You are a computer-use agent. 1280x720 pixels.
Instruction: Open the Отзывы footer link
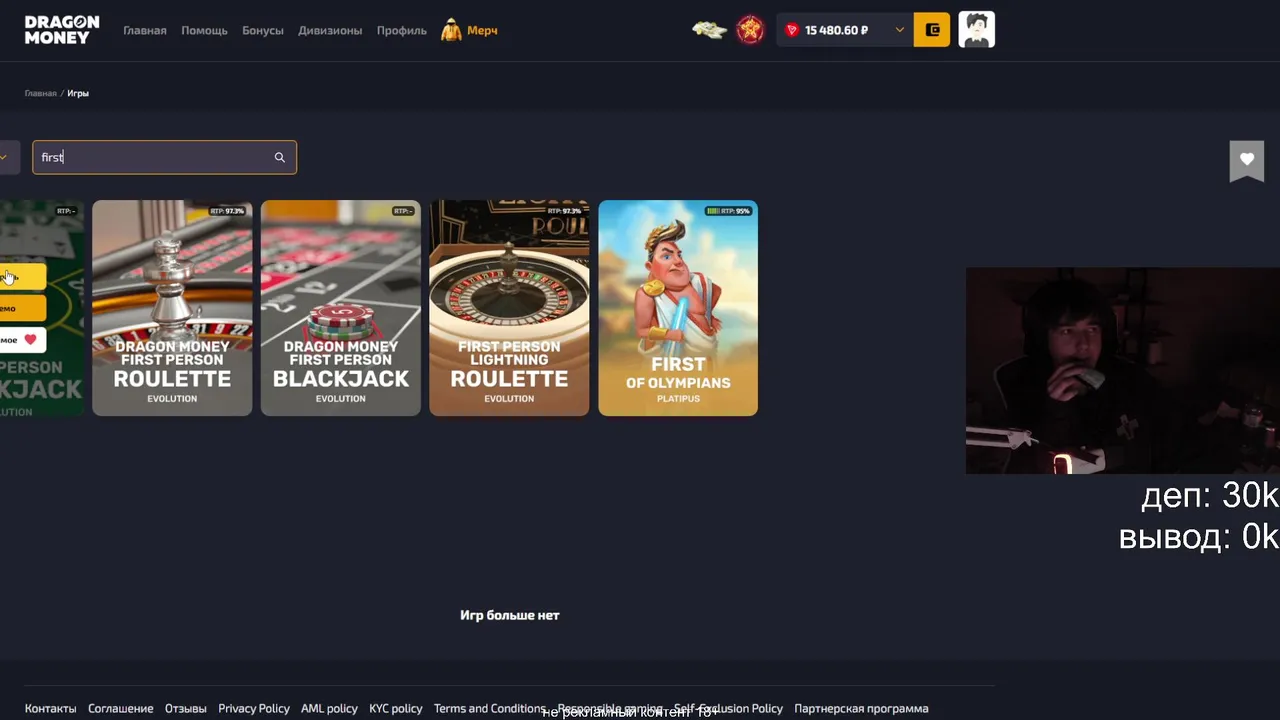tap(186, 708)
